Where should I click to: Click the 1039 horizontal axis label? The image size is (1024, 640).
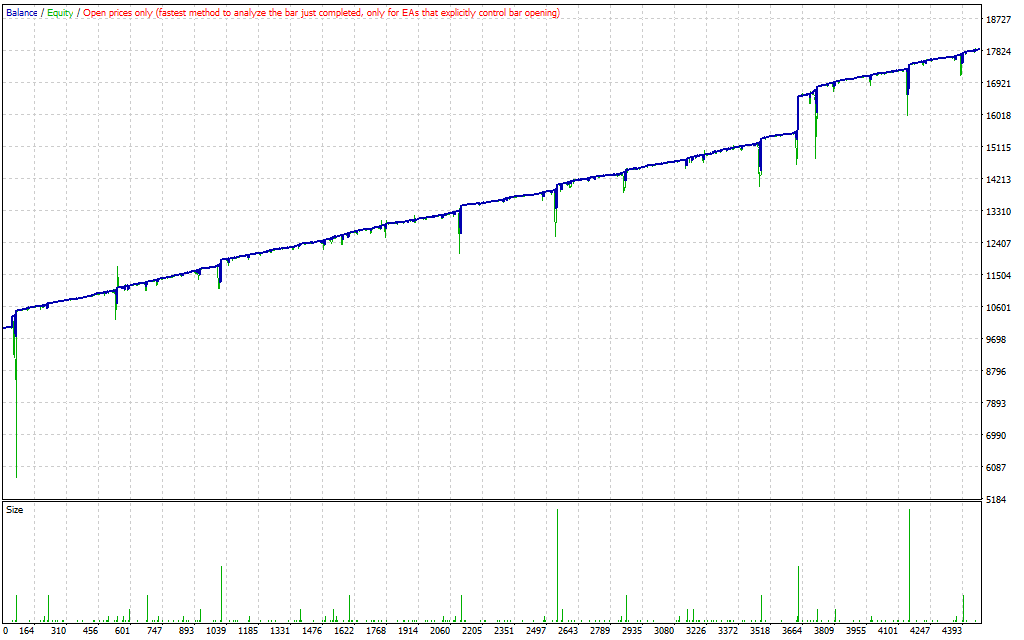pos(216,631)
